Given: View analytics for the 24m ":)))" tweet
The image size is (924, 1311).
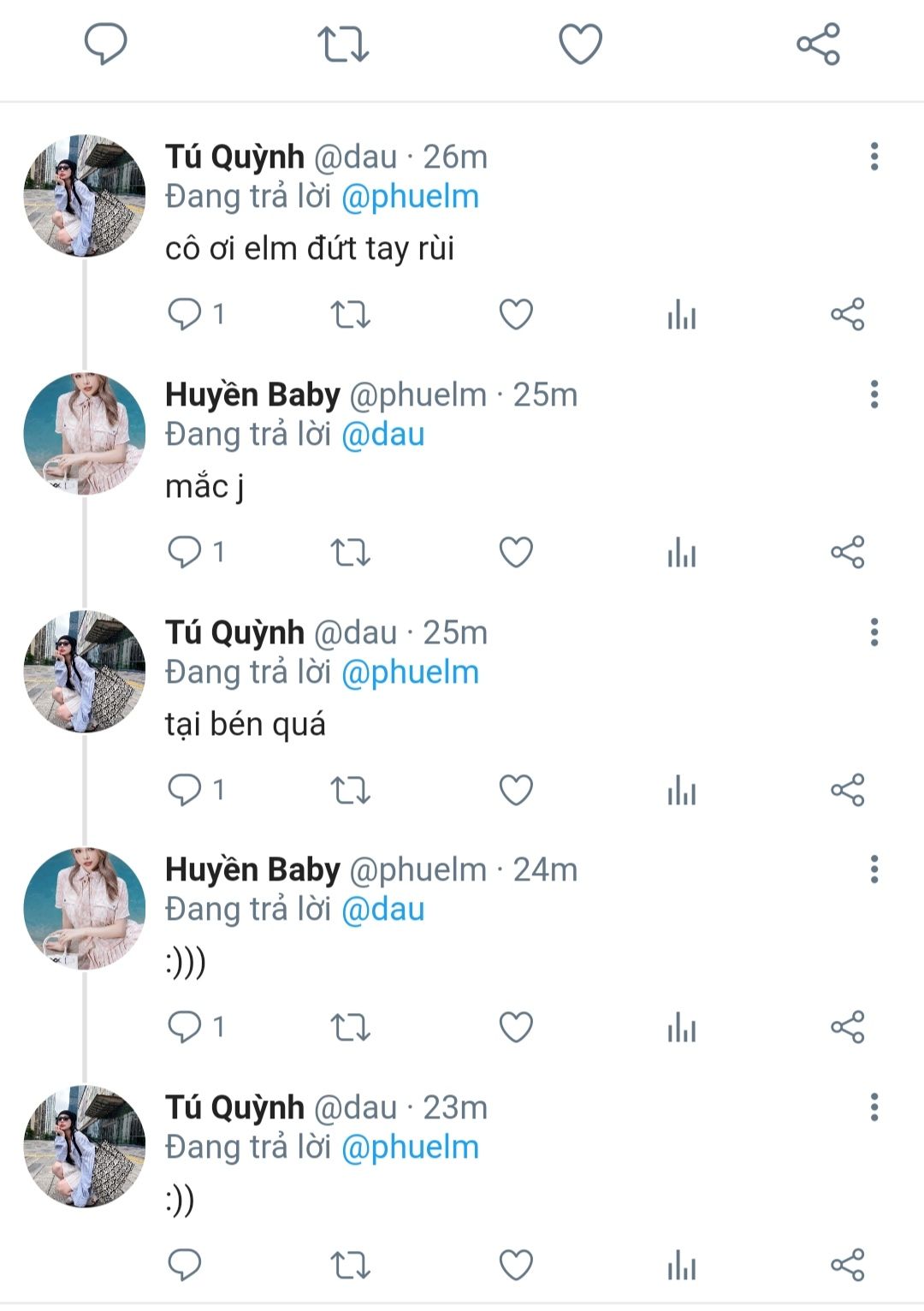Looking at the screenshot, I should 682,1027.
